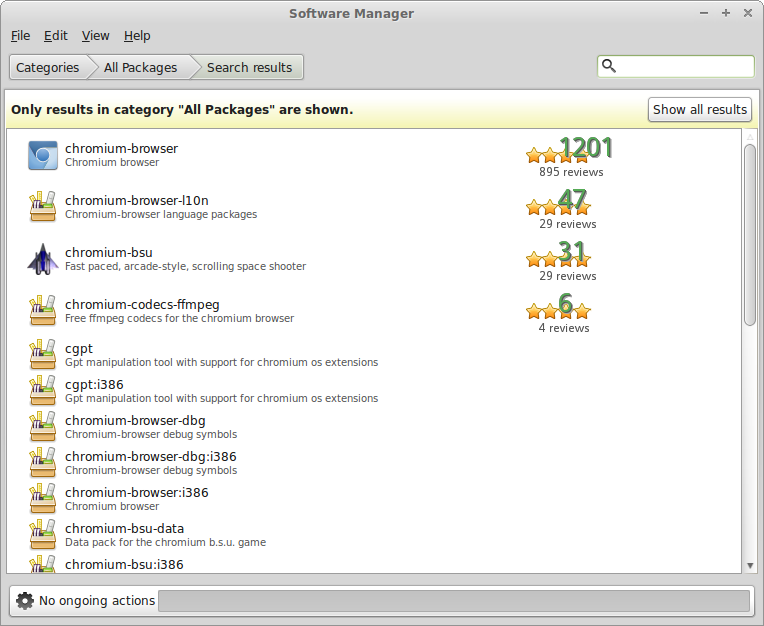Select the cgpt package name
The height and width of the screenshot is (626, 764).
pyautogui.click(x=79, y=349)
